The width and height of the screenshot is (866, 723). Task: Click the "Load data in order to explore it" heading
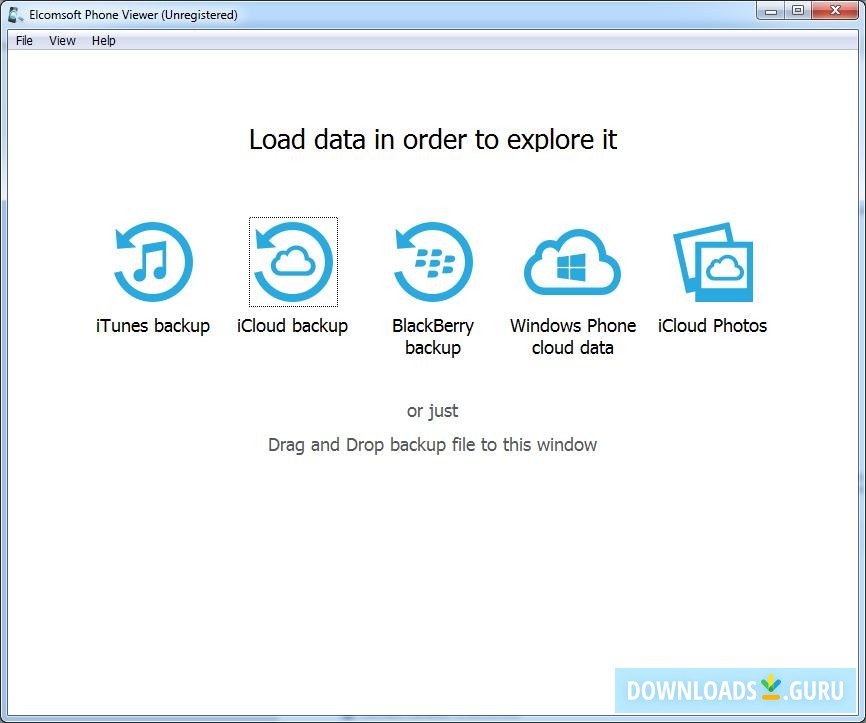(x=432, y=140)
